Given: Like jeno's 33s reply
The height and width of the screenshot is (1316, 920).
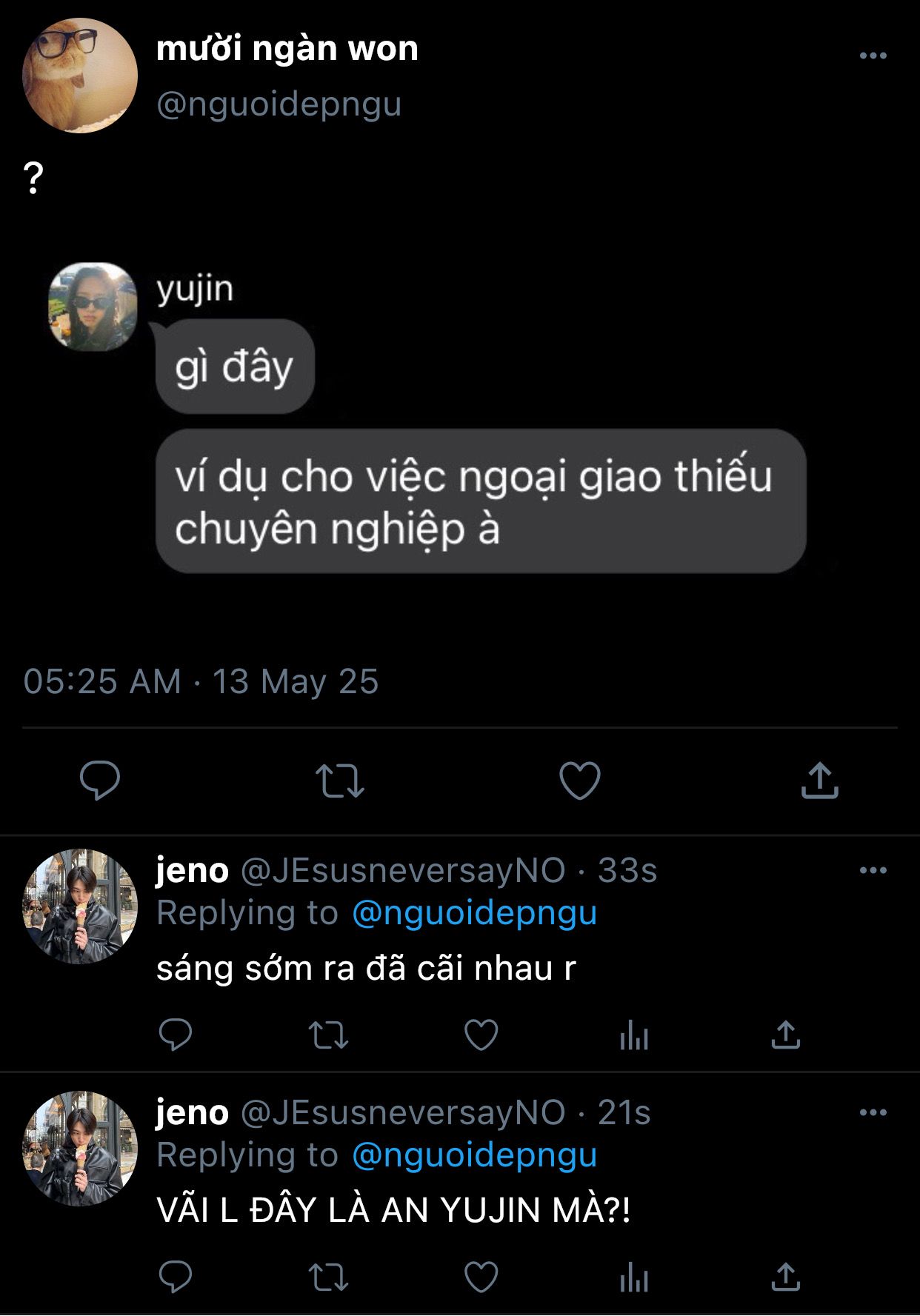Looking at the screenshot, I should tap(481, 1035).
